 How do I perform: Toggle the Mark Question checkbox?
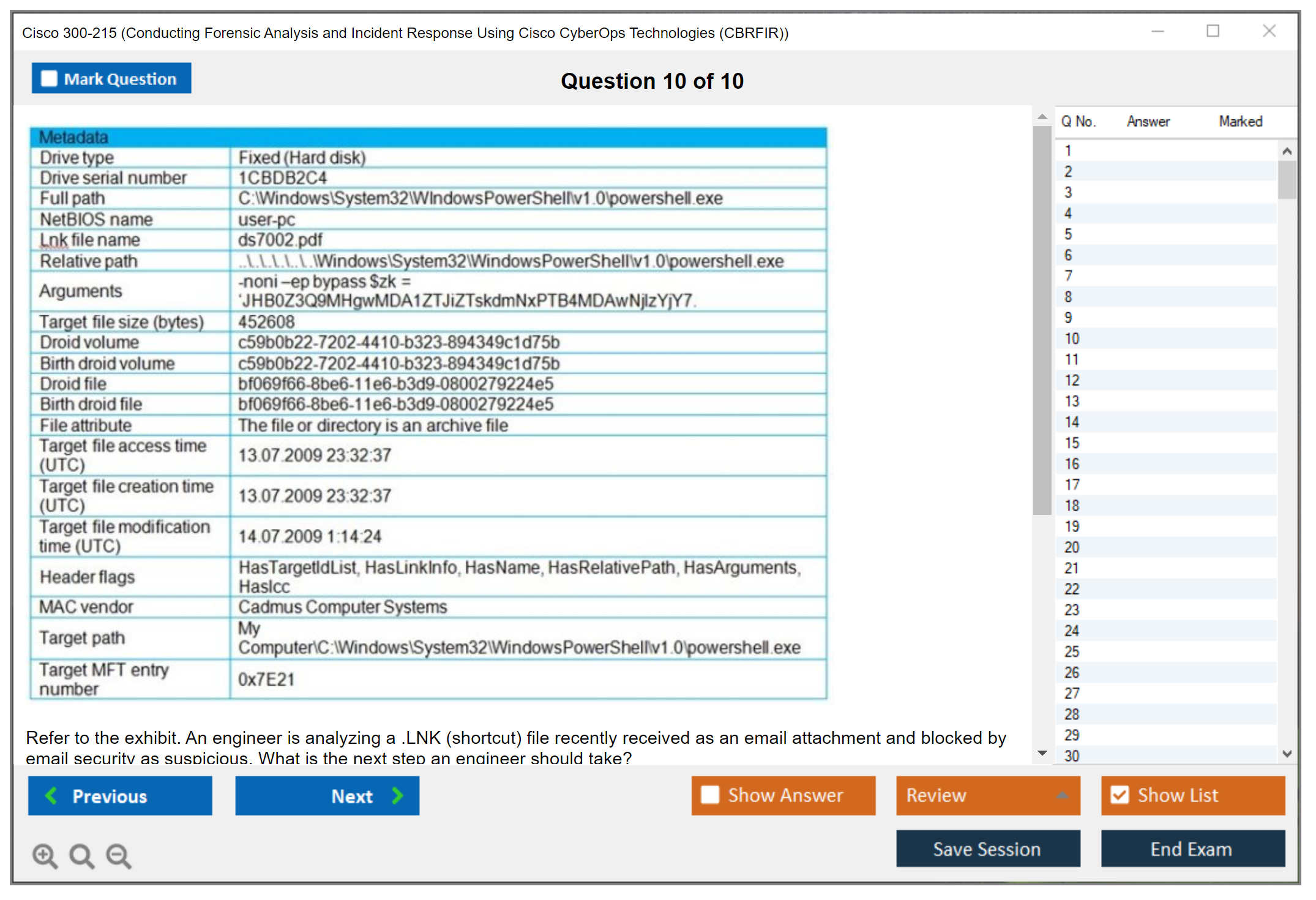49,79
